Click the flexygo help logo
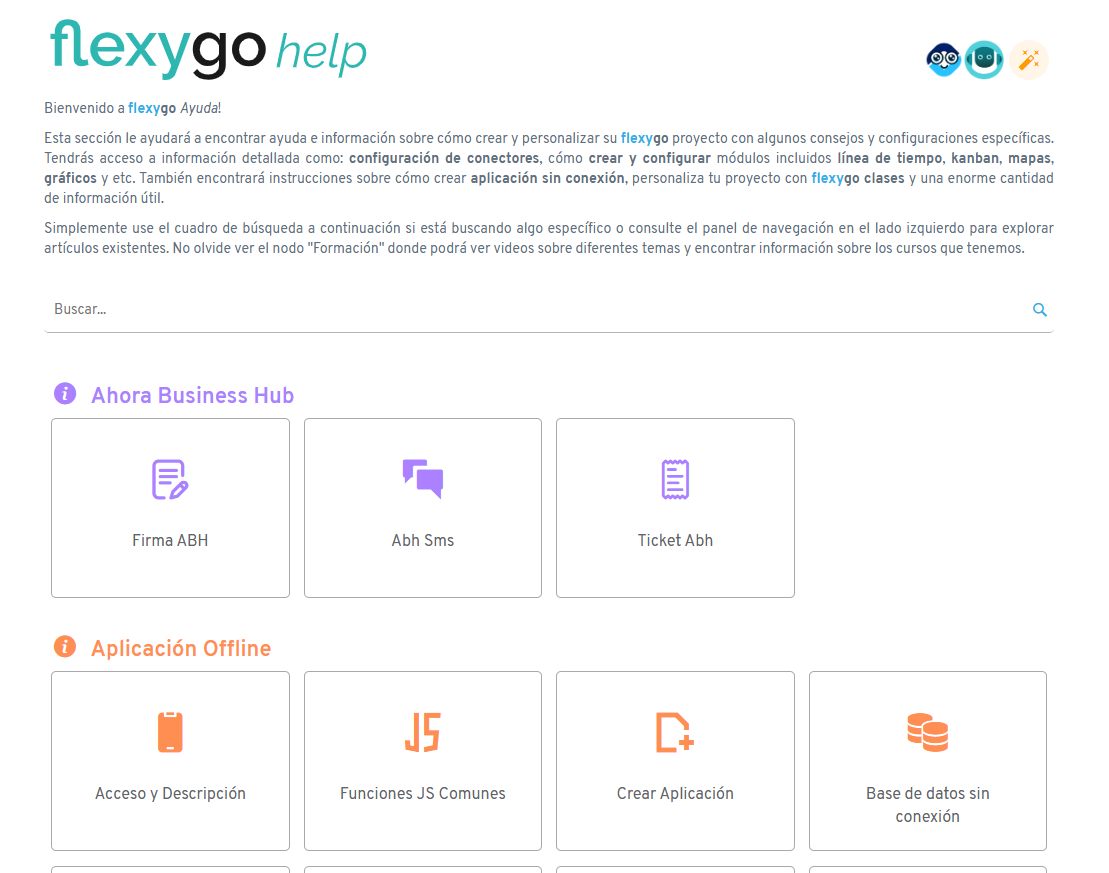Viewport: 1109px width, 873px height. tap(209, 49)
